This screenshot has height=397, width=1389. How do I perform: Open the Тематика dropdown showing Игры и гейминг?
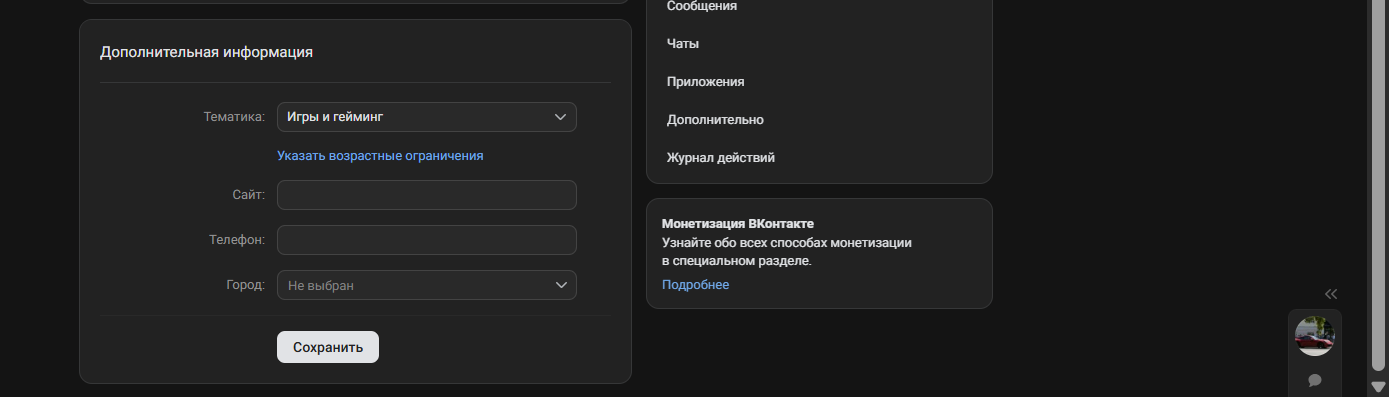[x=426, y=117]
